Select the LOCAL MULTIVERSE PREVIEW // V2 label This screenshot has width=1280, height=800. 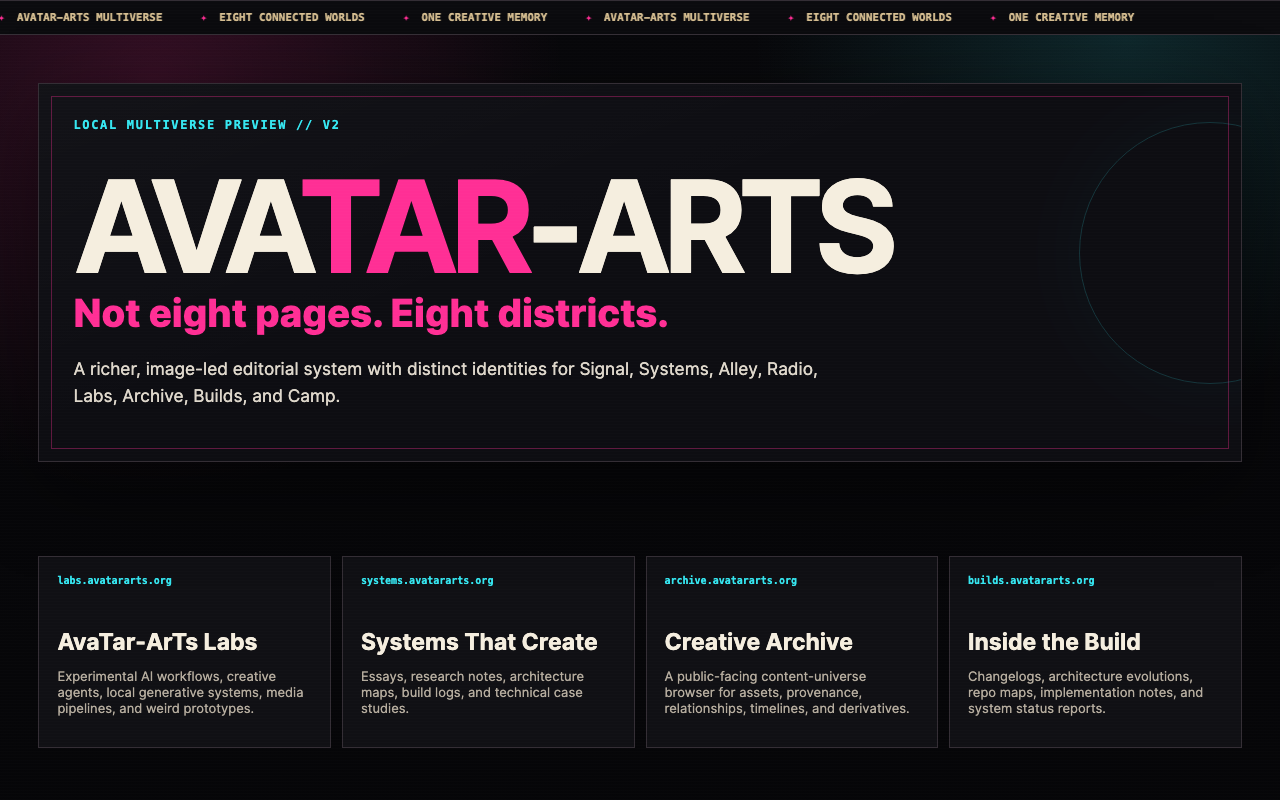pos(207,125)
